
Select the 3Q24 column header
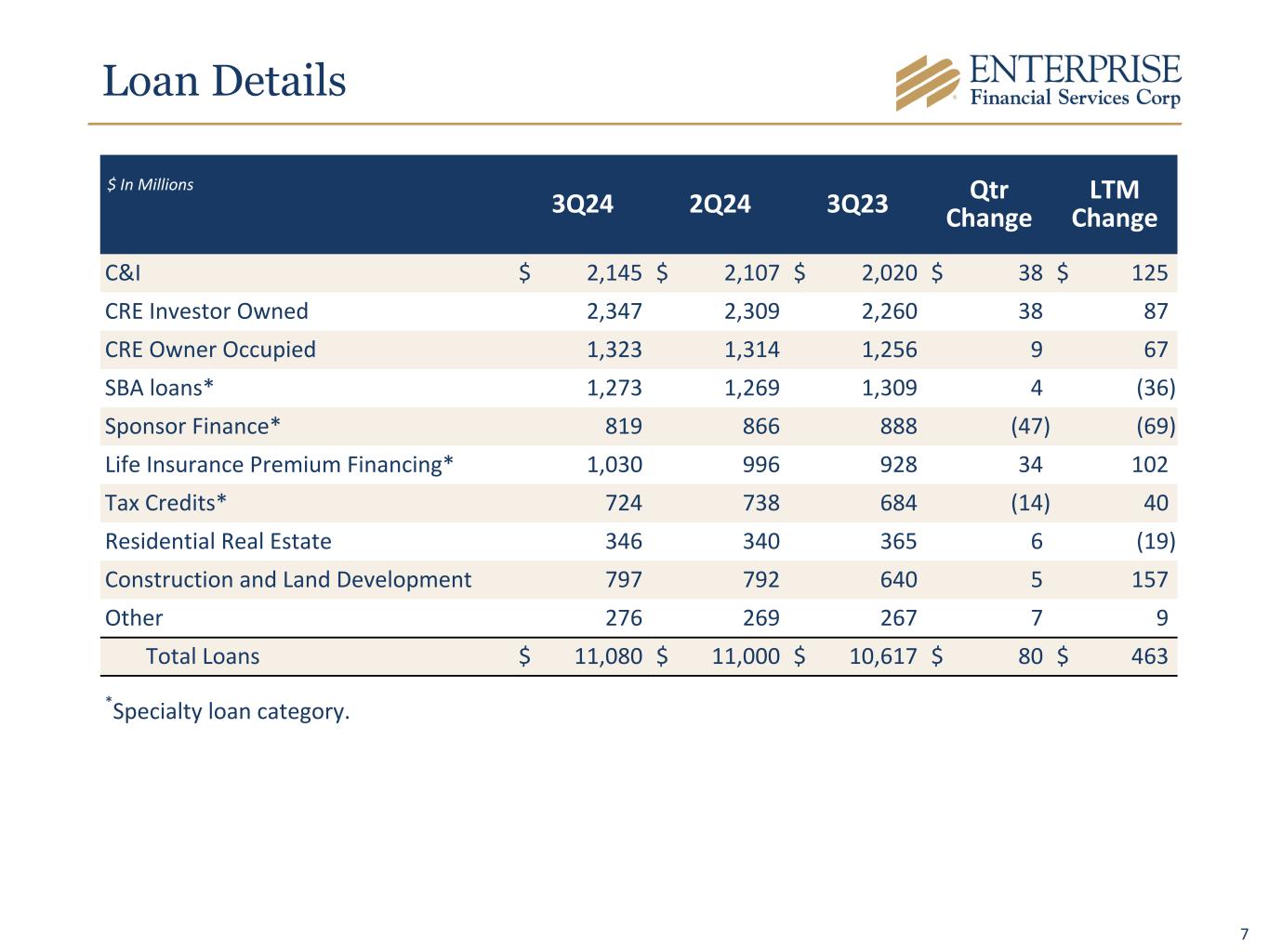click(x=583, y=204)
